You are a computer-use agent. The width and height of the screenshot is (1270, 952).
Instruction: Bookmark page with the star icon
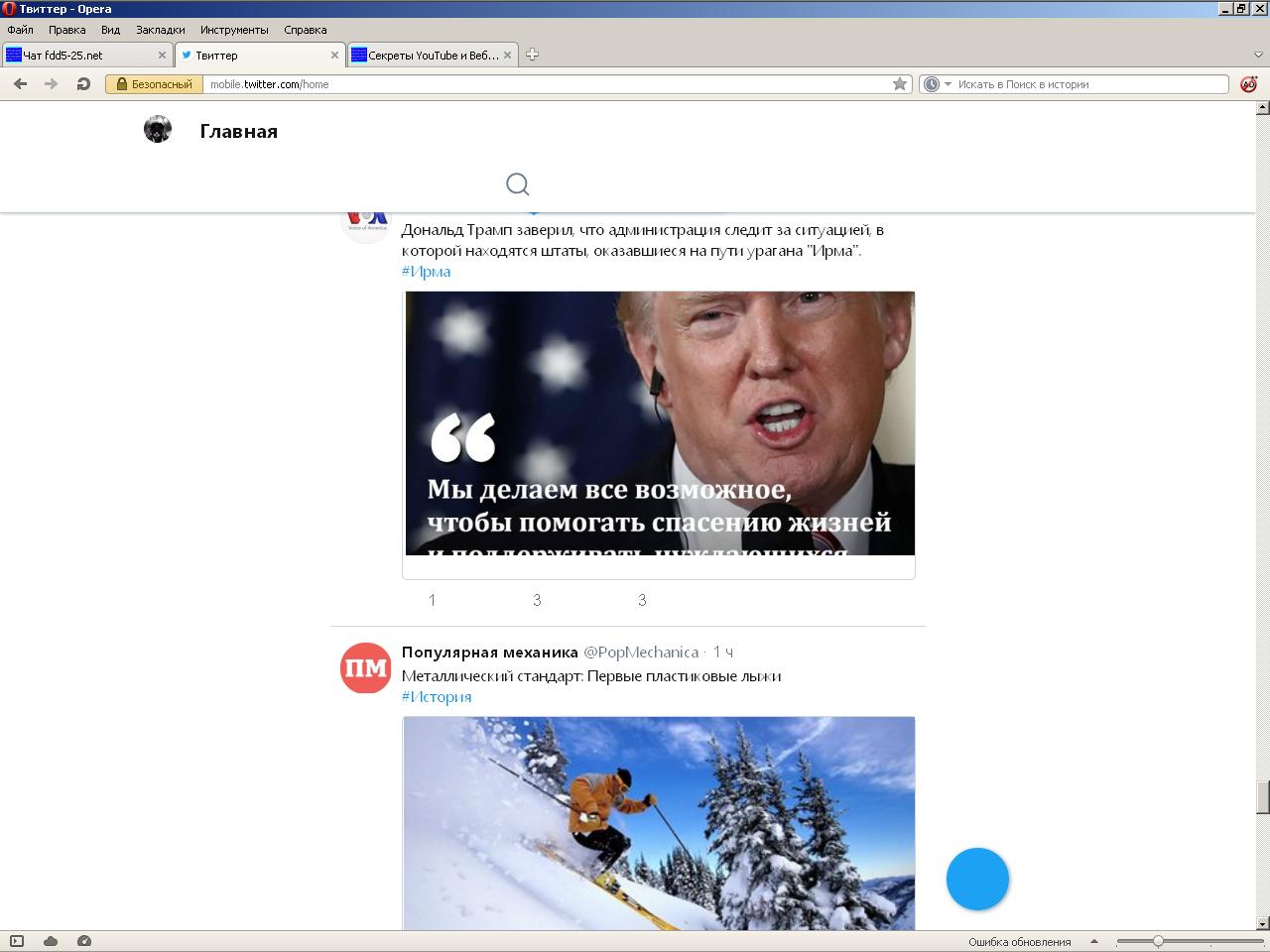point(900,84)
